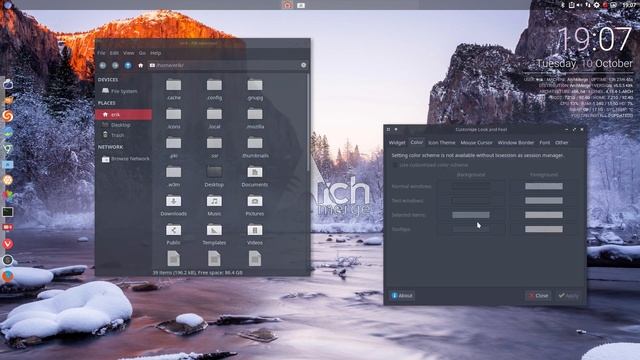The image size is (640, 360).
Task: Switch to the Widget tab
Action: coord(397,142)
